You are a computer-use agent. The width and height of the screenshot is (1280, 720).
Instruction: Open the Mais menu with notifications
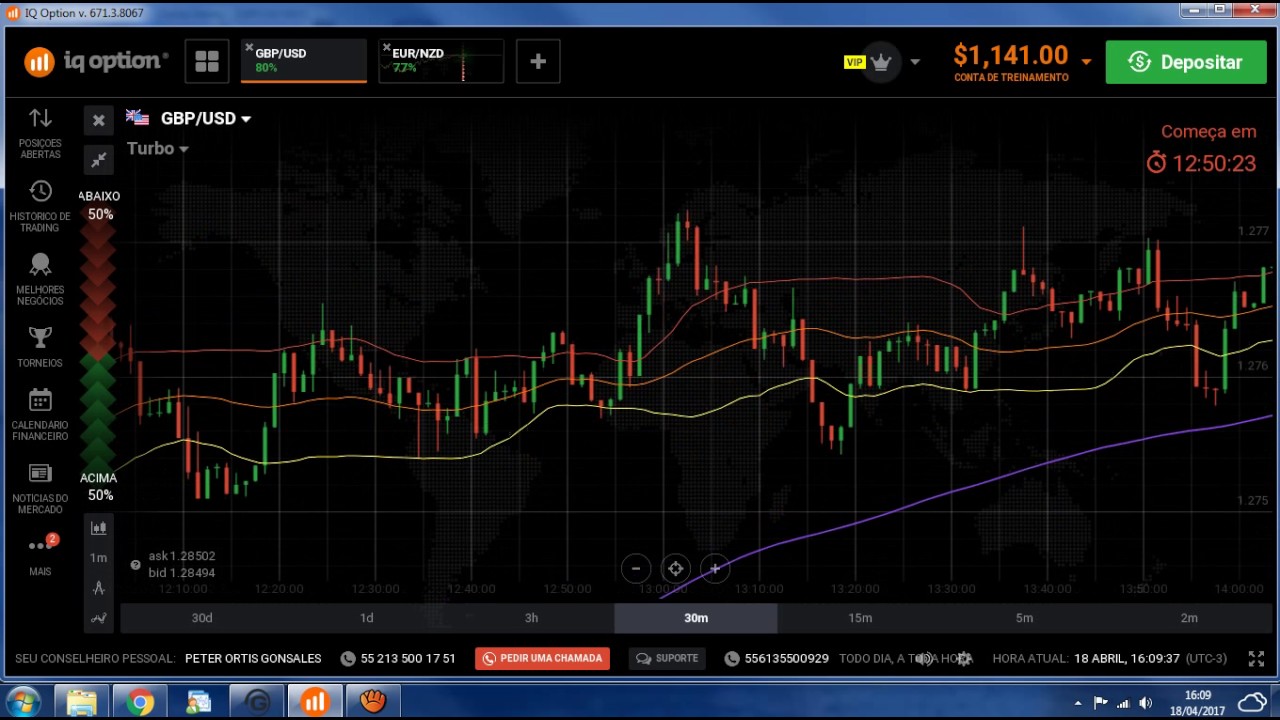(x=40, y=553)
